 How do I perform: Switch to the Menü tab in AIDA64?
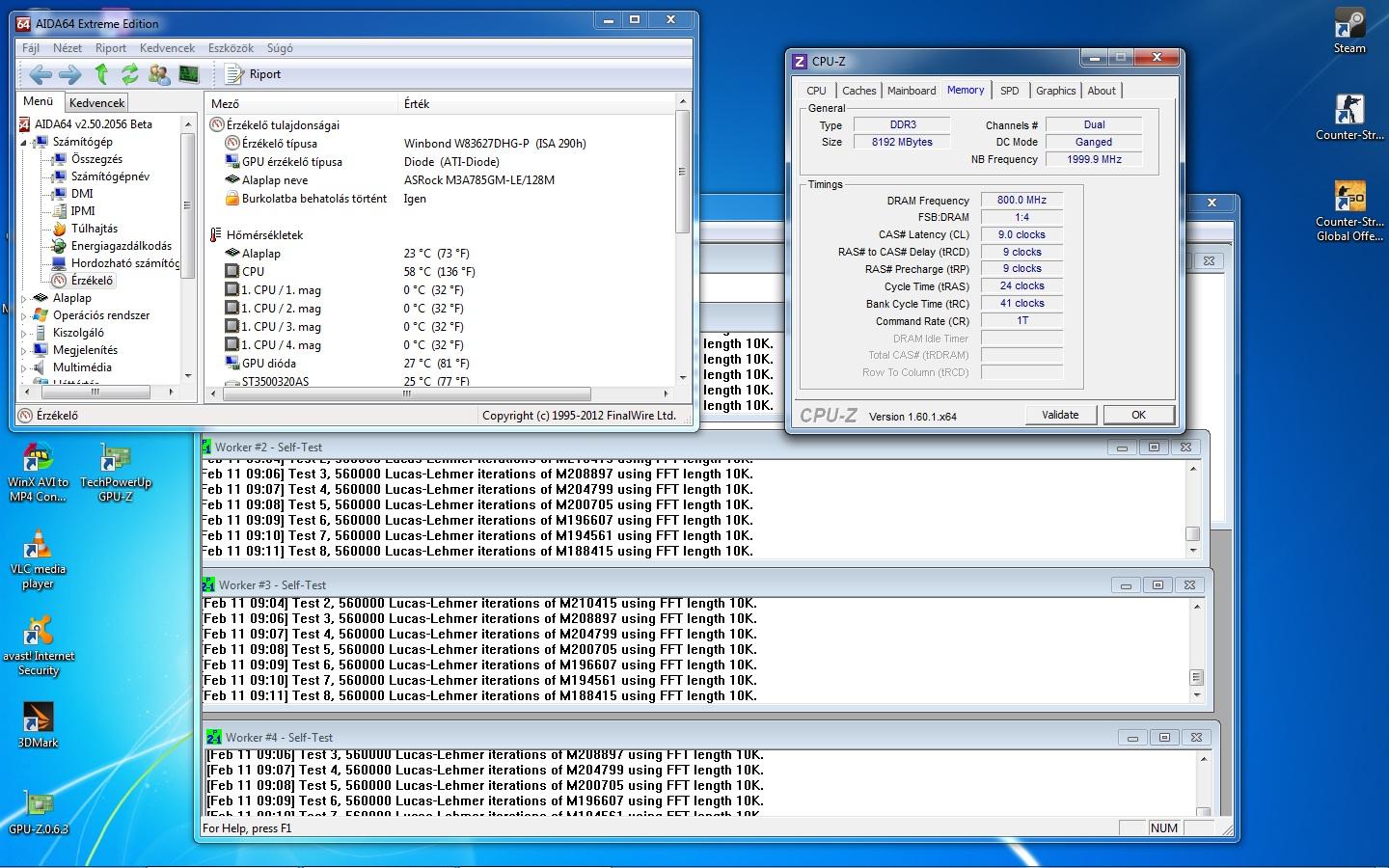pos(39,101)
